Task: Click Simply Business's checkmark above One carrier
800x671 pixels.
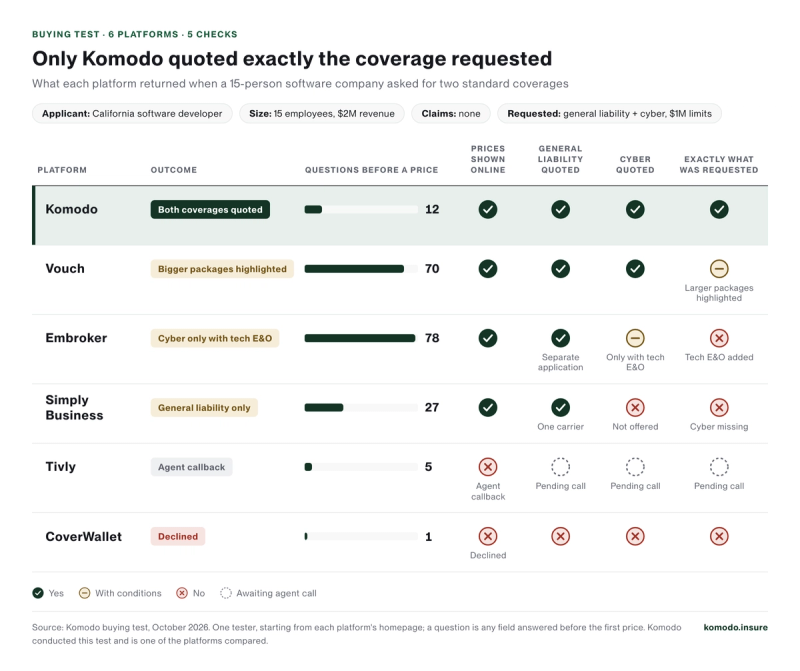Action: coord(560,407)
